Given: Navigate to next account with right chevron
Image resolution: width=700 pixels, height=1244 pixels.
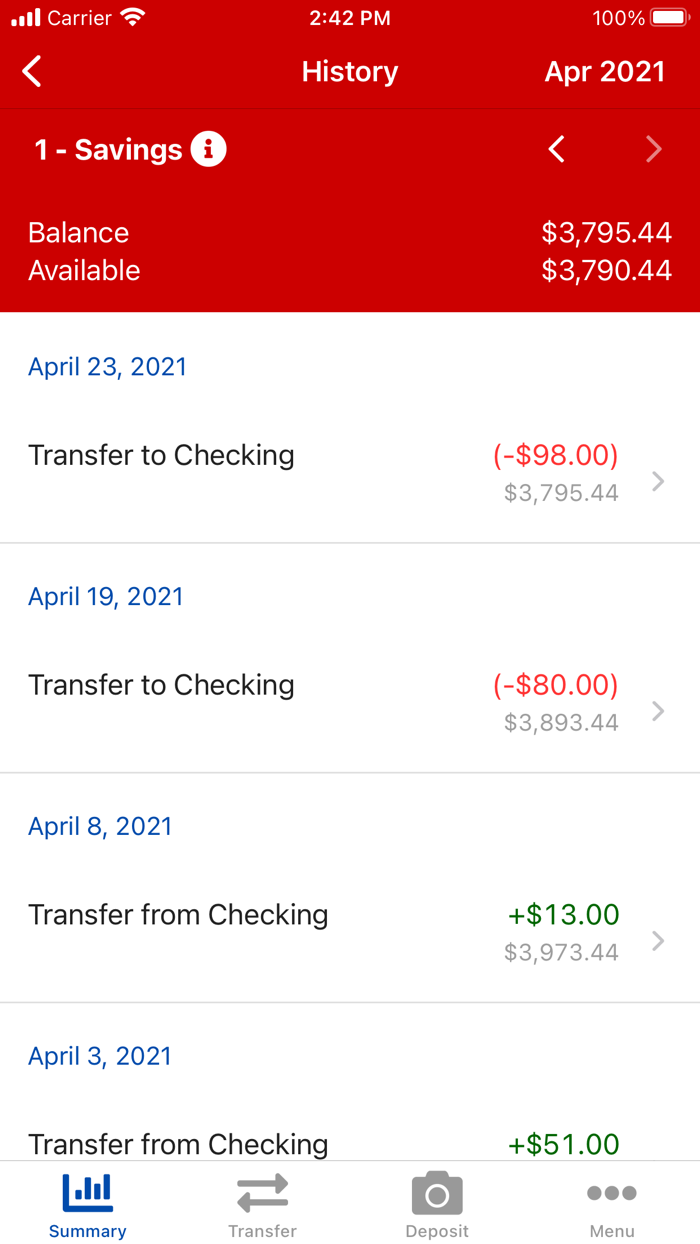Looking at the screenshot, I should click(x=654, y=149).
